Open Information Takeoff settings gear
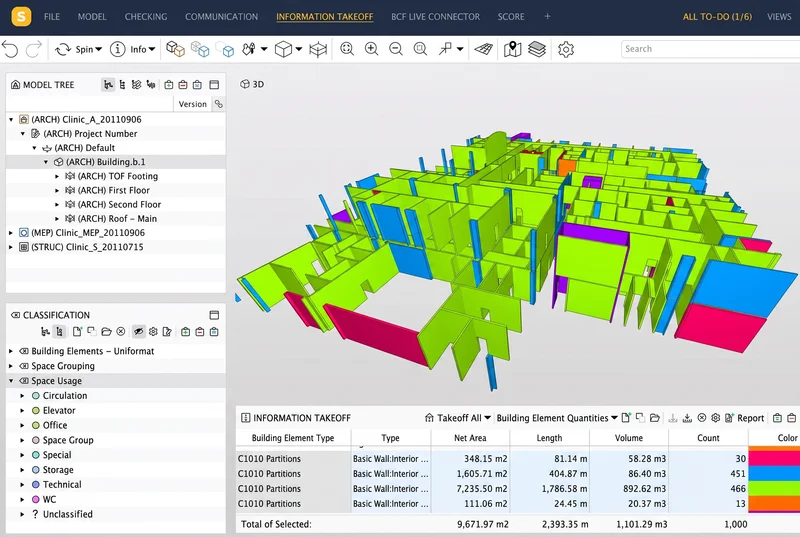 coord(716,418)
